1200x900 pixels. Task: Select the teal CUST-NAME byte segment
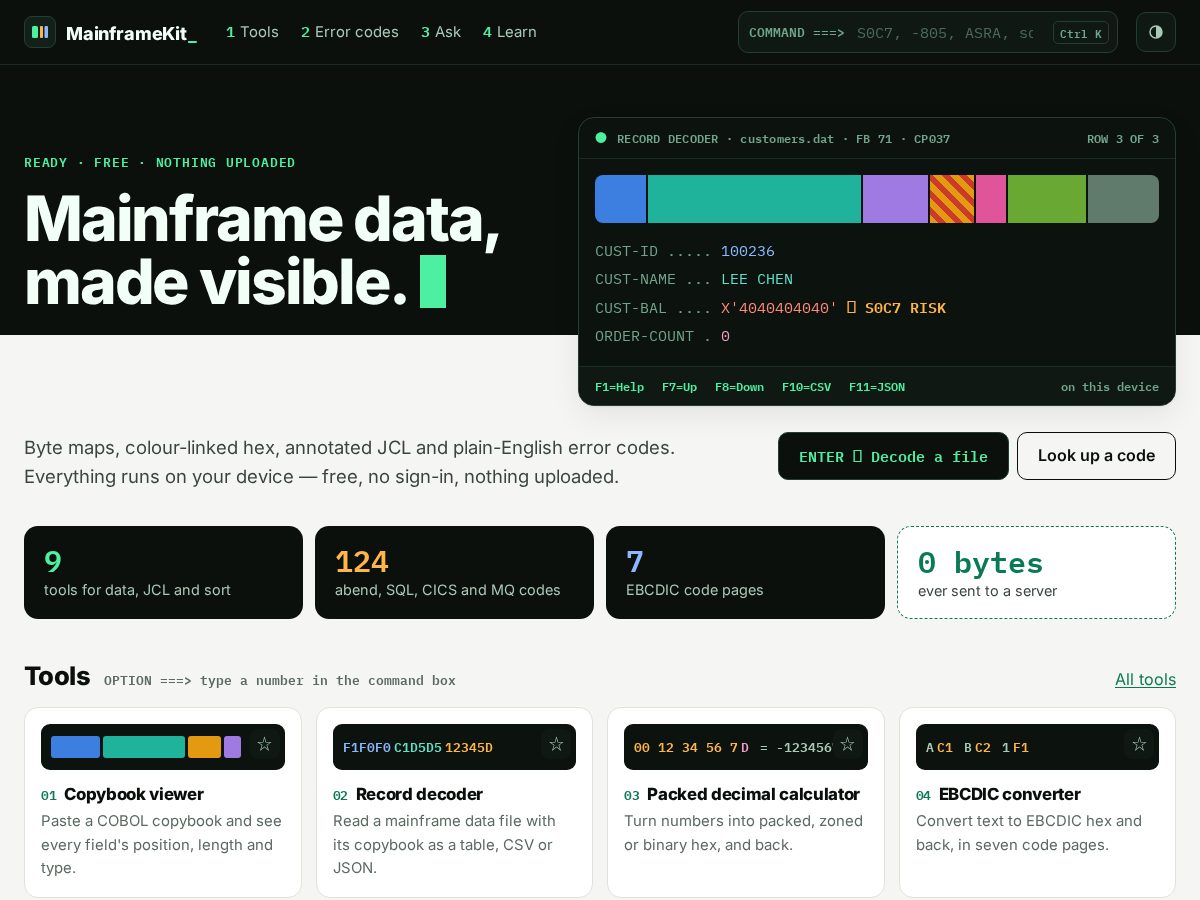tap(754, 199)
